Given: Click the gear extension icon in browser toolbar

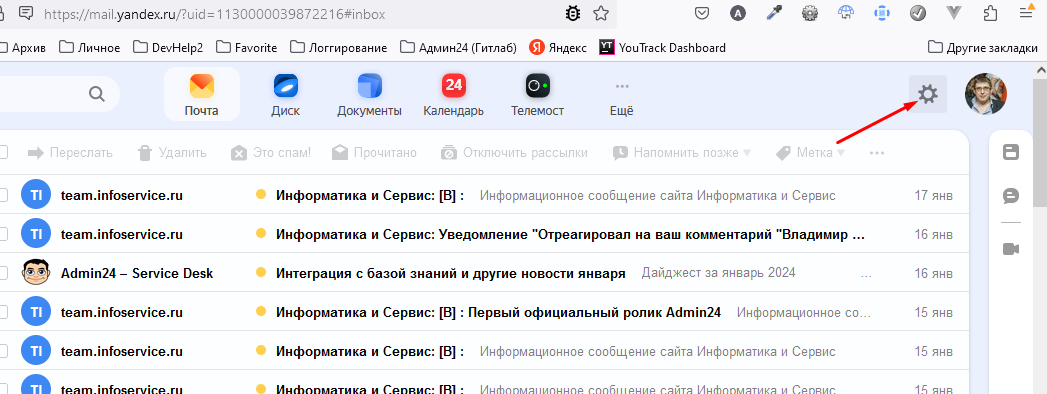Looking at the screenshot, I should [x=810, y=13].
